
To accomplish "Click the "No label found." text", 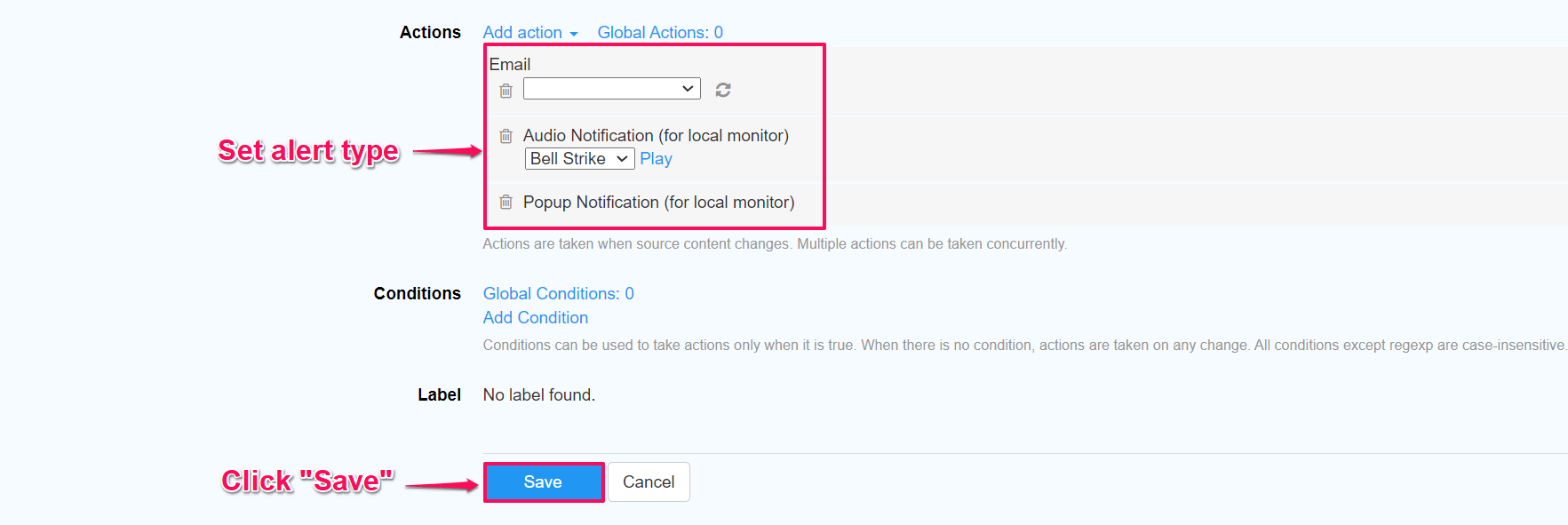I will [538, 395].
